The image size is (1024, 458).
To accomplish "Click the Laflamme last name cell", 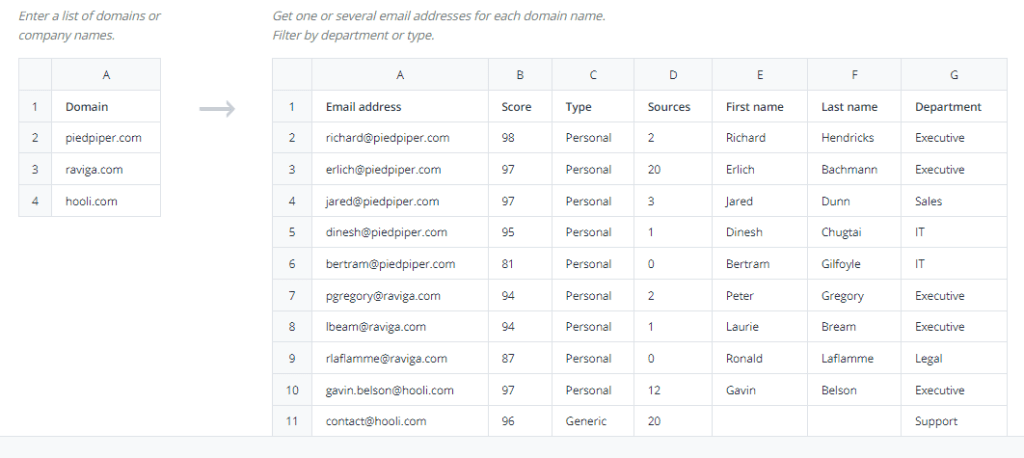I will tap(854, 358).
